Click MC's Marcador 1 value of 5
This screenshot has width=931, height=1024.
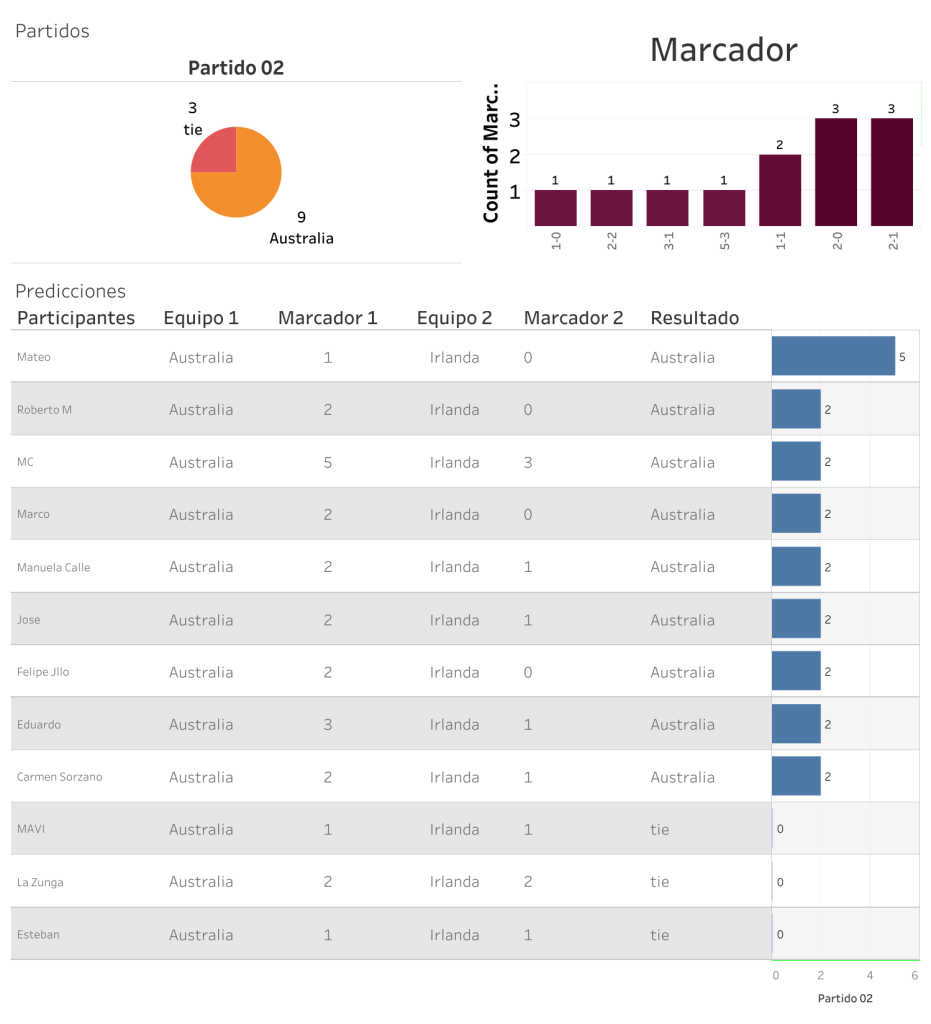(x=327, y=463)
